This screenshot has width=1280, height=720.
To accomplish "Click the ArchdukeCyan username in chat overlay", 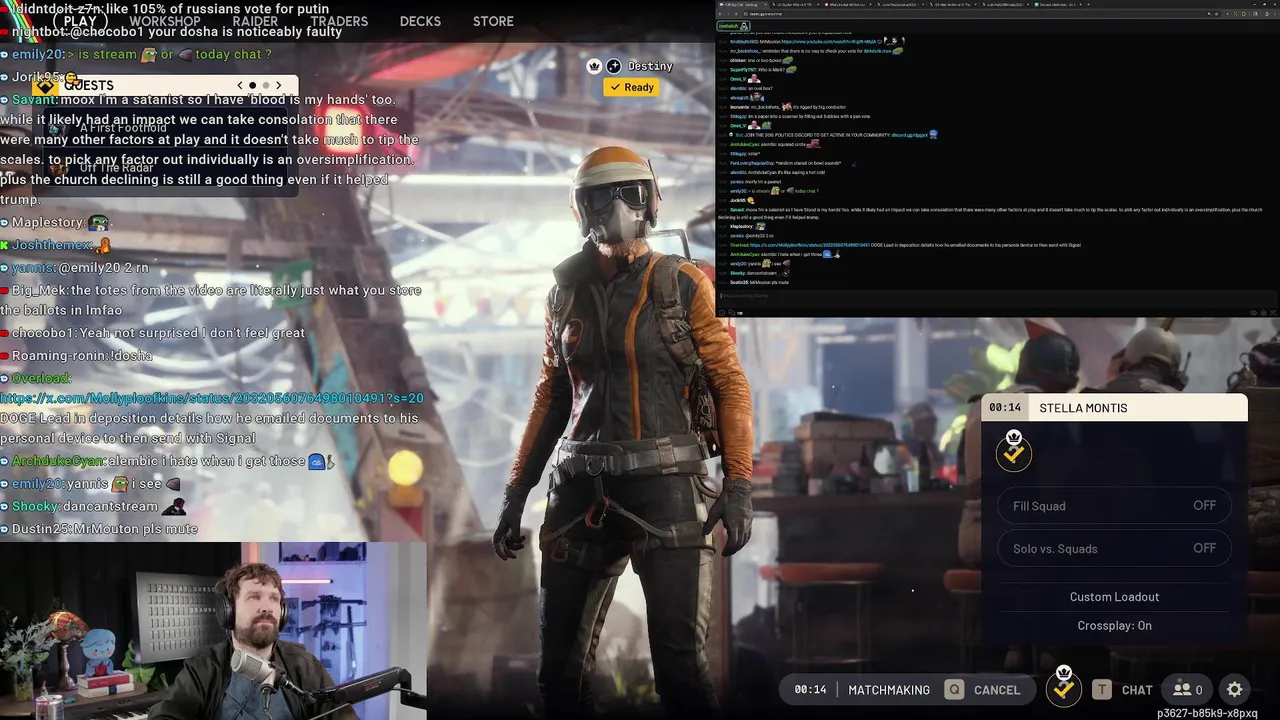I will [x=58, y=461].
